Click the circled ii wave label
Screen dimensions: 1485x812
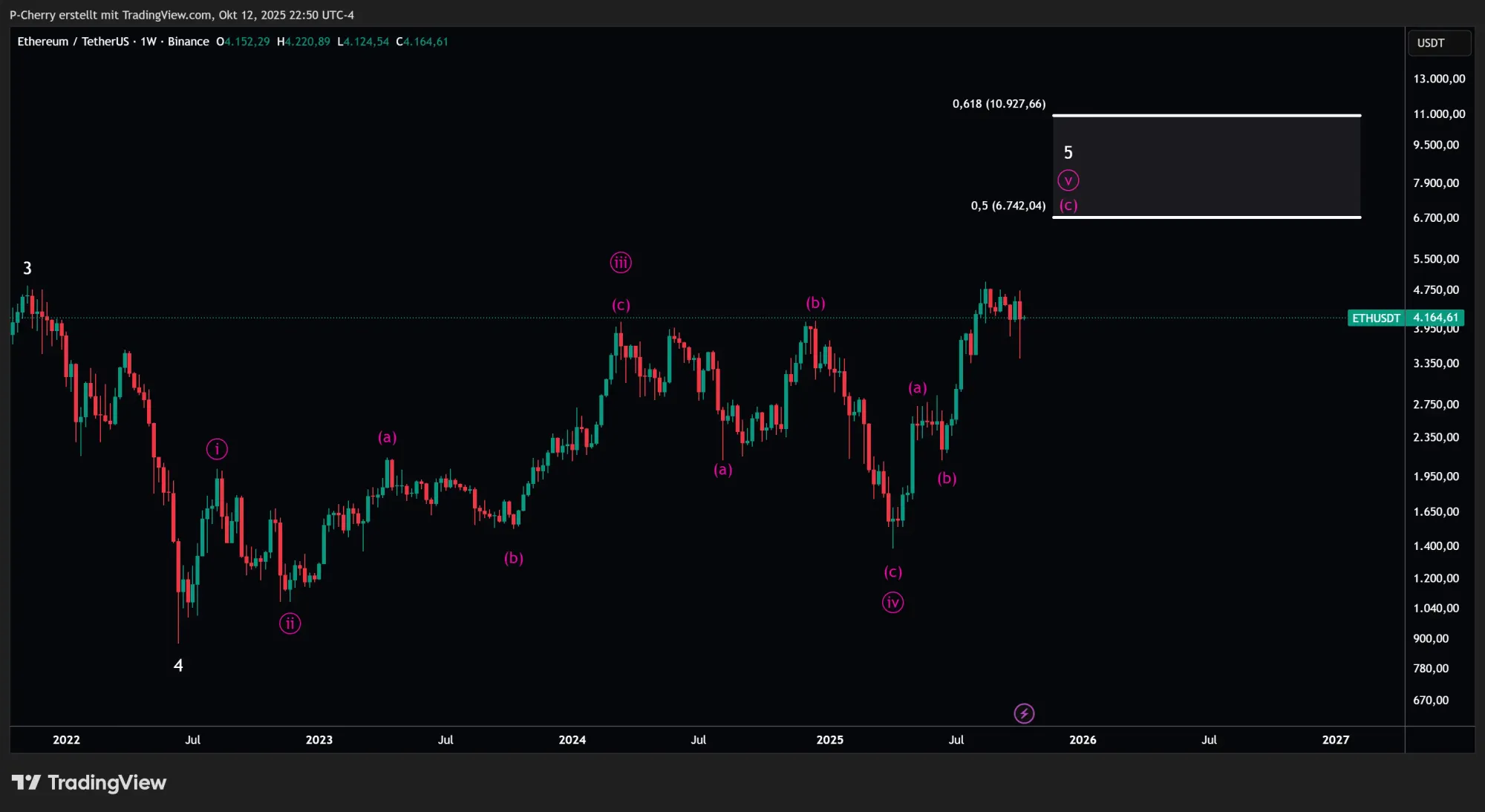(x=290, y=623)
